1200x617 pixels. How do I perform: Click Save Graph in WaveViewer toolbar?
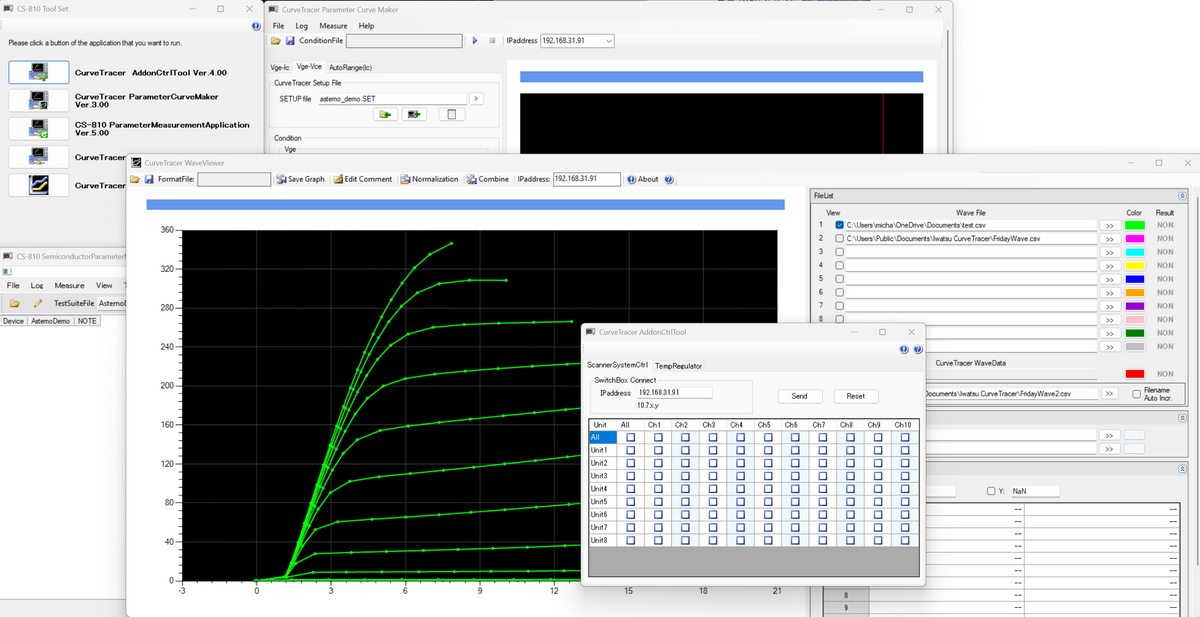[300, 179]
